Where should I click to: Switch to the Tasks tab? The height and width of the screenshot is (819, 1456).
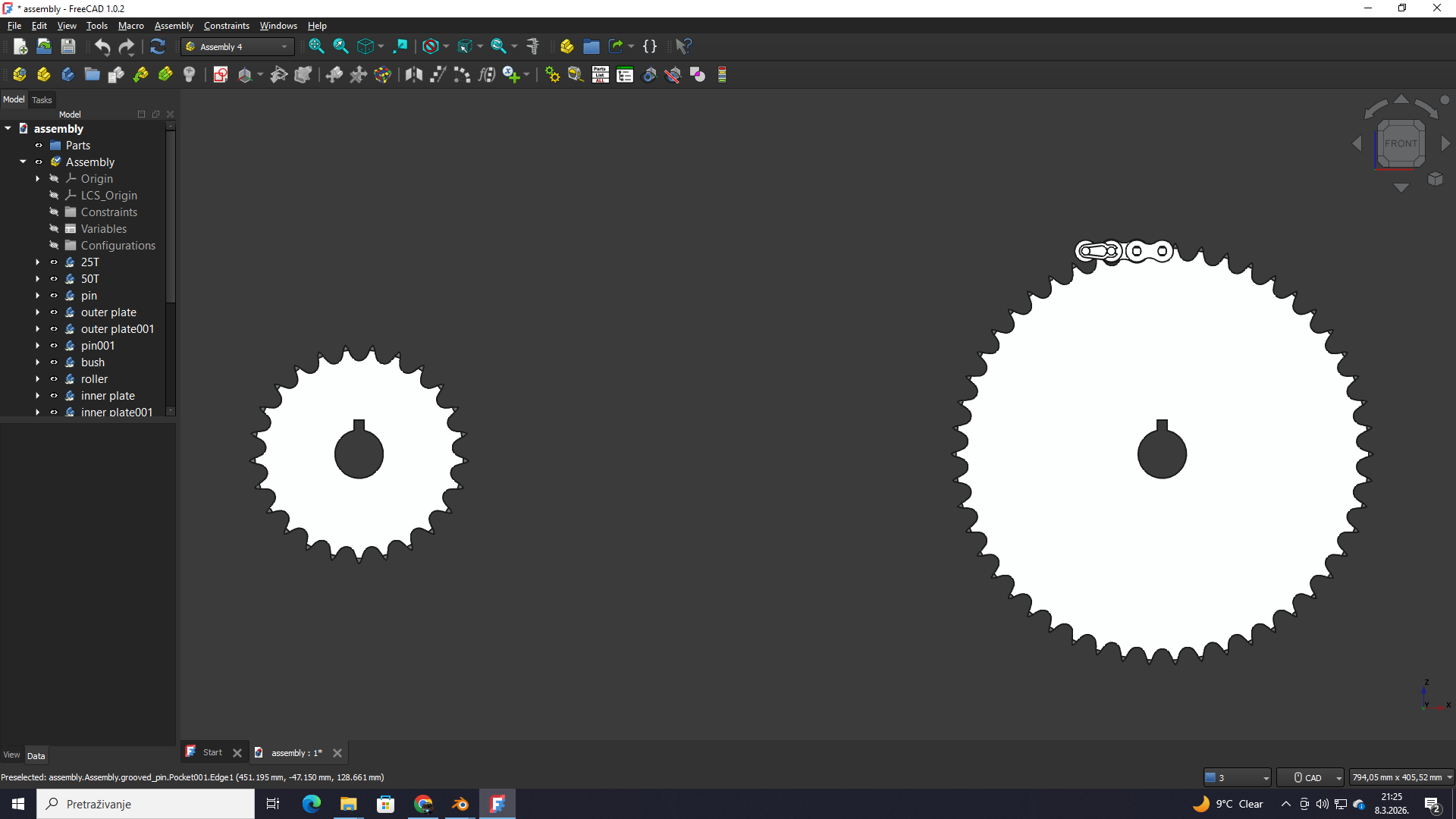click(42, 100)
